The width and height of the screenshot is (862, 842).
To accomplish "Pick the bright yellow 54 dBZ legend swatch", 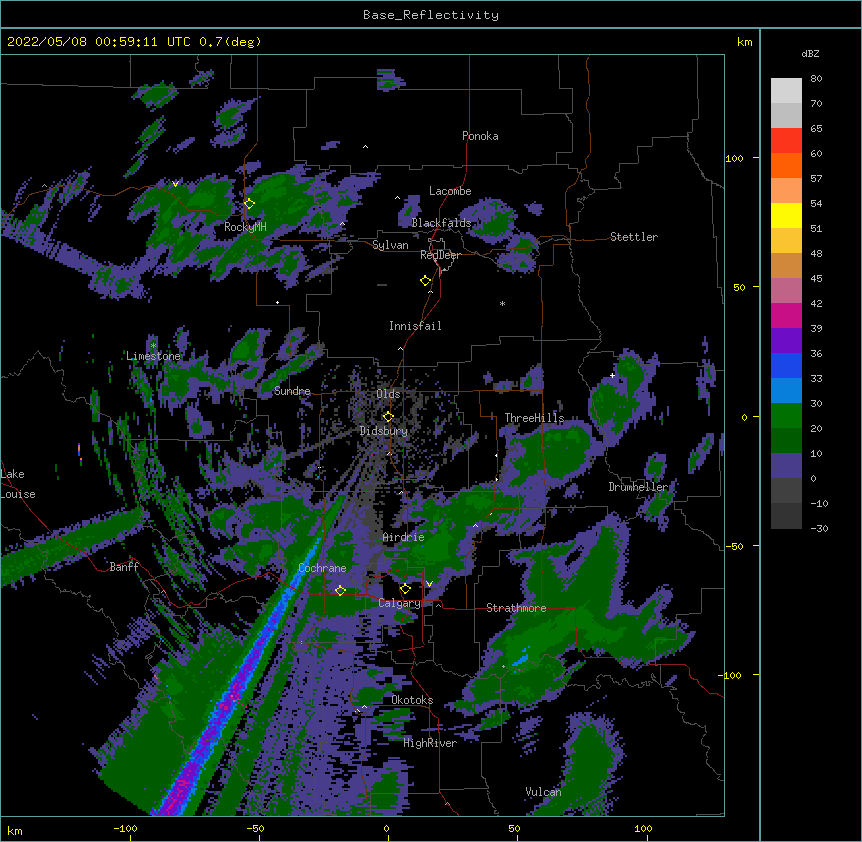I will coord(786,215).
